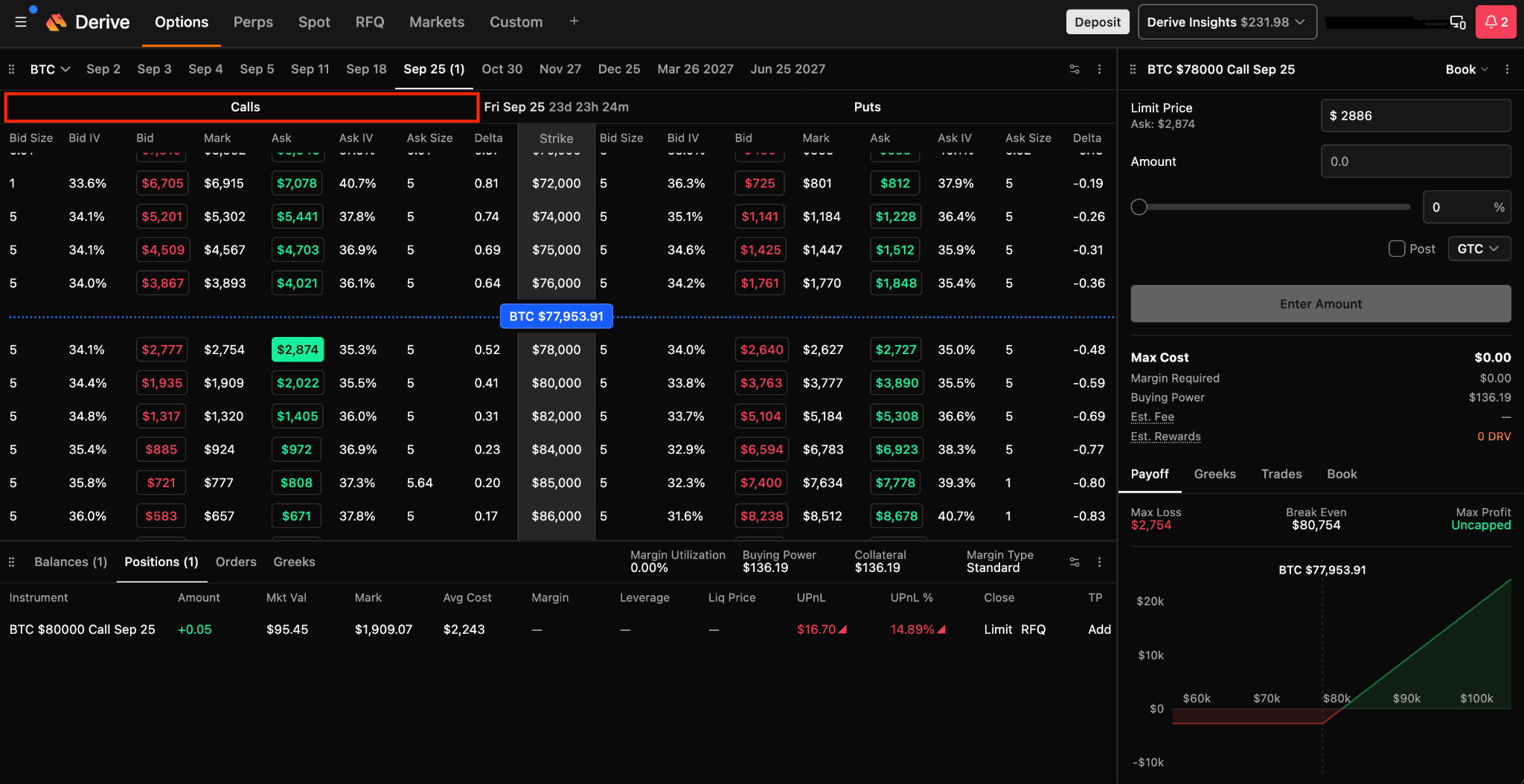This screenshot has width=1524, height=784.
Task: Click the $2,022 ask for $80,000 call
Action: pos(298,383)
